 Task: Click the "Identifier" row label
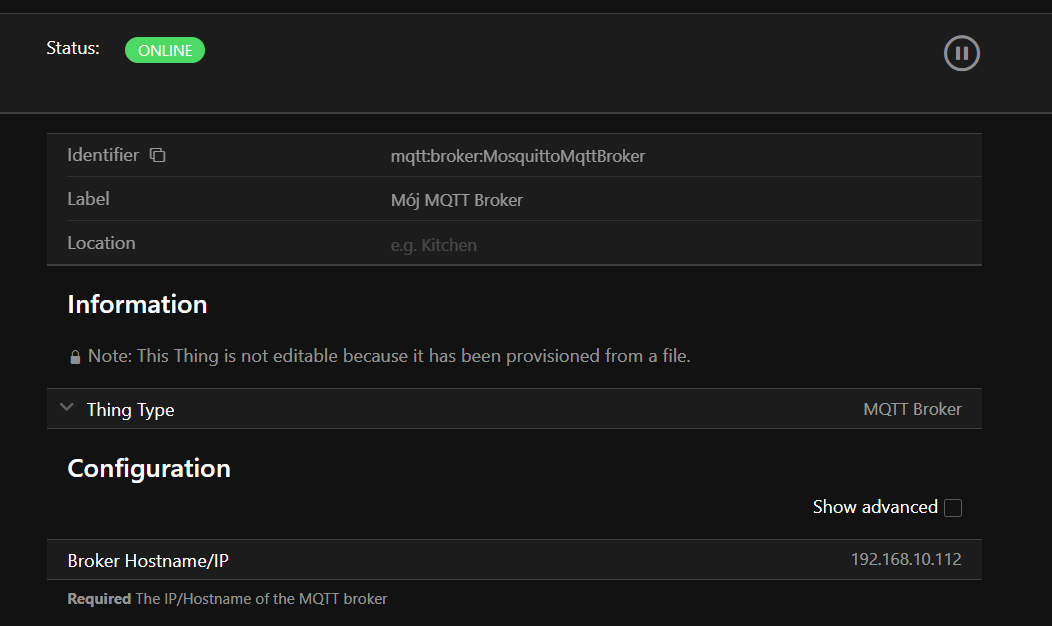[x=103, y=155]
